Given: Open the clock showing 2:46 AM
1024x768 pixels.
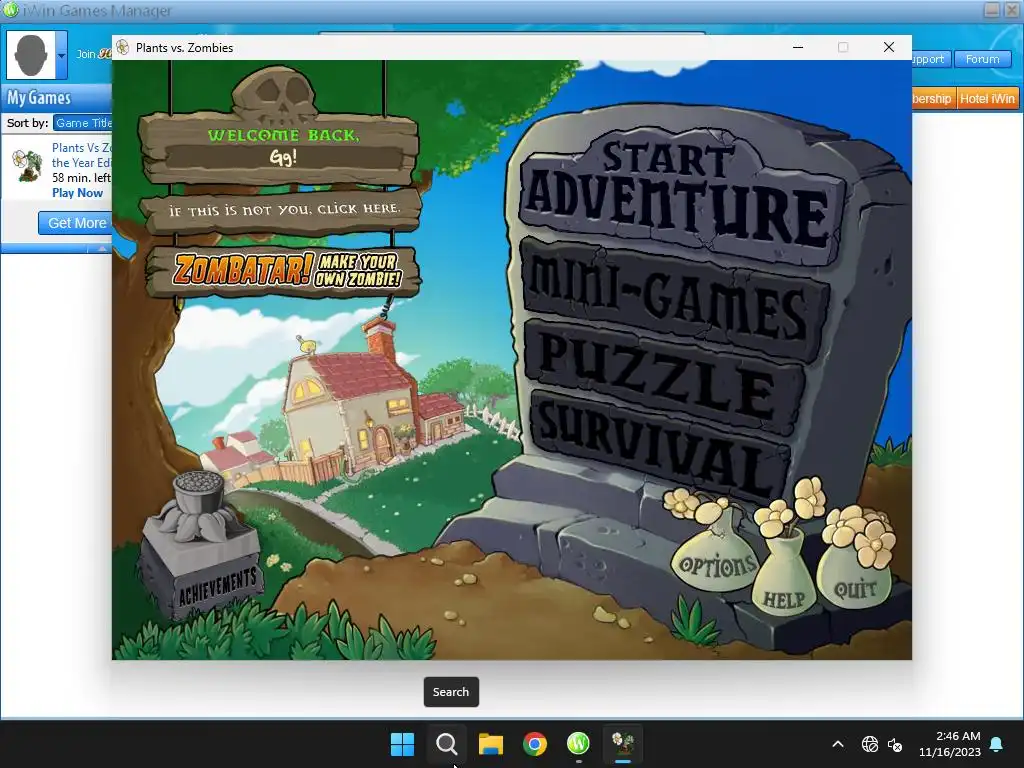Looking at the screenshot, I should (950, 744).
